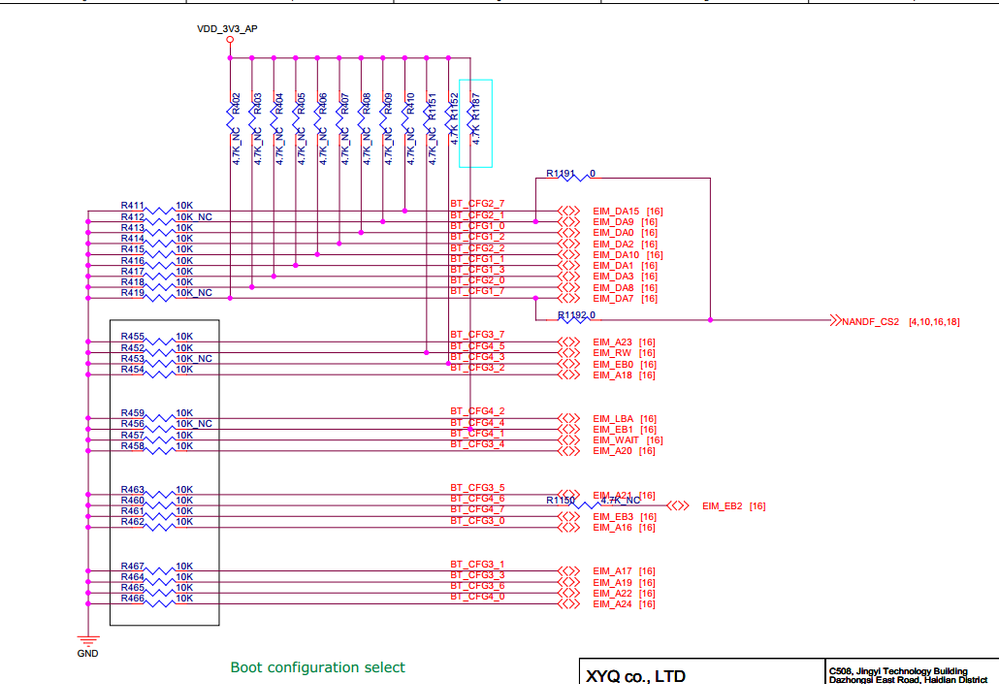
Task: Select the R419 10K_NC resistor
Action: click(x=159, y=297)
